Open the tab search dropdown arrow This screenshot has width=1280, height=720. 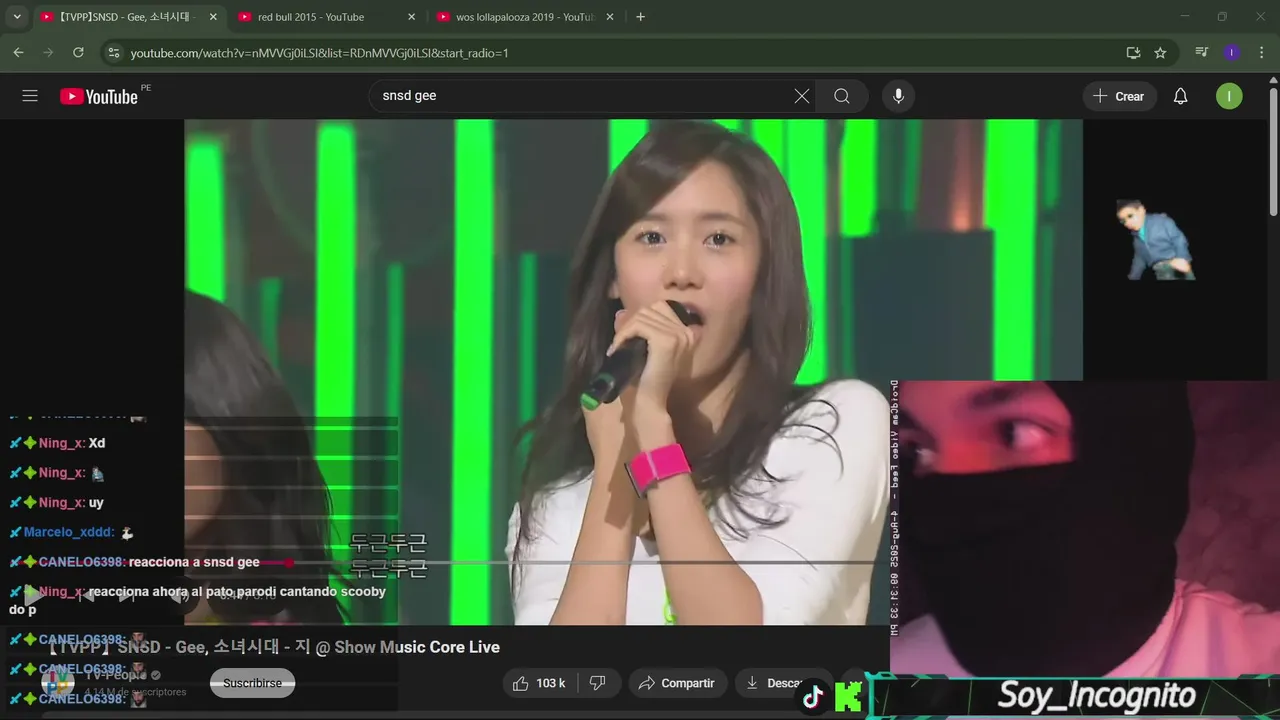(x=17, y=17)
